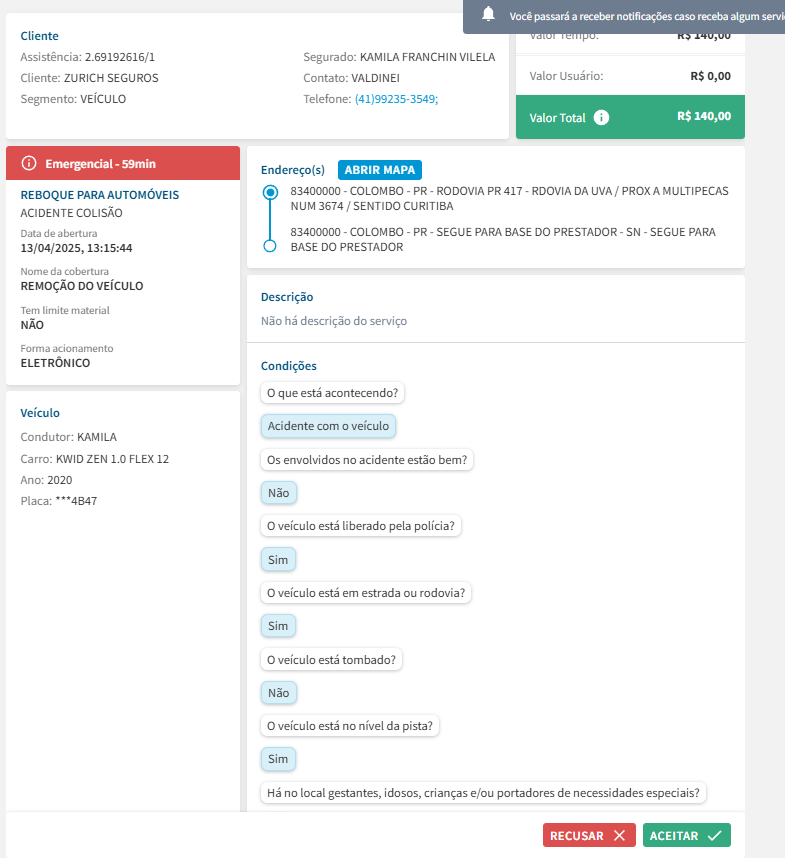Click the X icon on Recusar
The image size is (785, 858).
click(620, 835)
